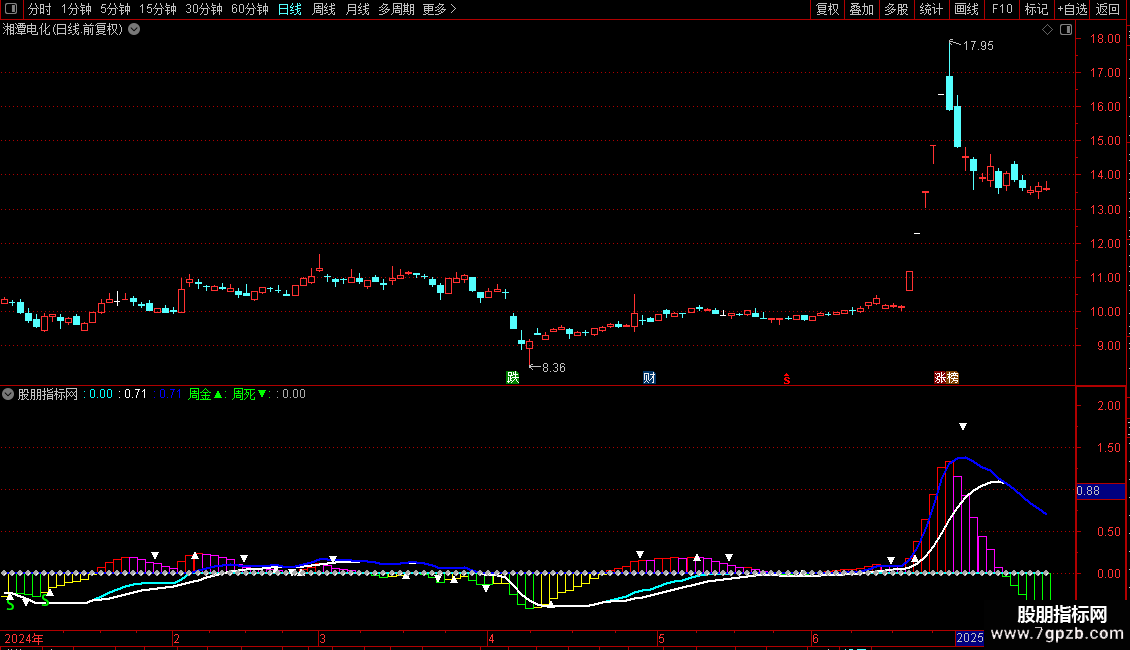This screenshot has width=1130, height=650.
Task: Click the 18.00 price axis label
Action: tap(1105, 38)
